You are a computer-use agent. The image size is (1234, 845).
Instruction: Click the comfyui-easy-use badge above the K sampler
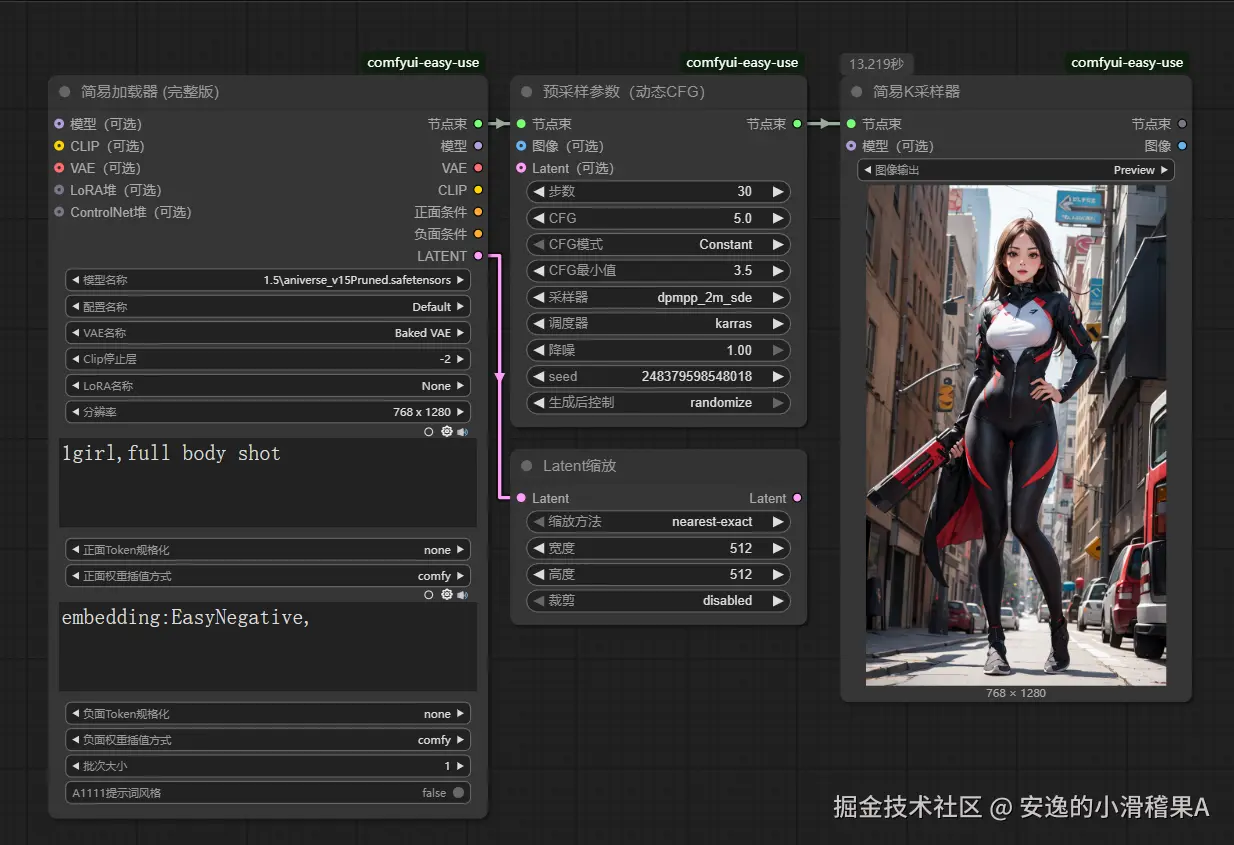pos(1127,62)
